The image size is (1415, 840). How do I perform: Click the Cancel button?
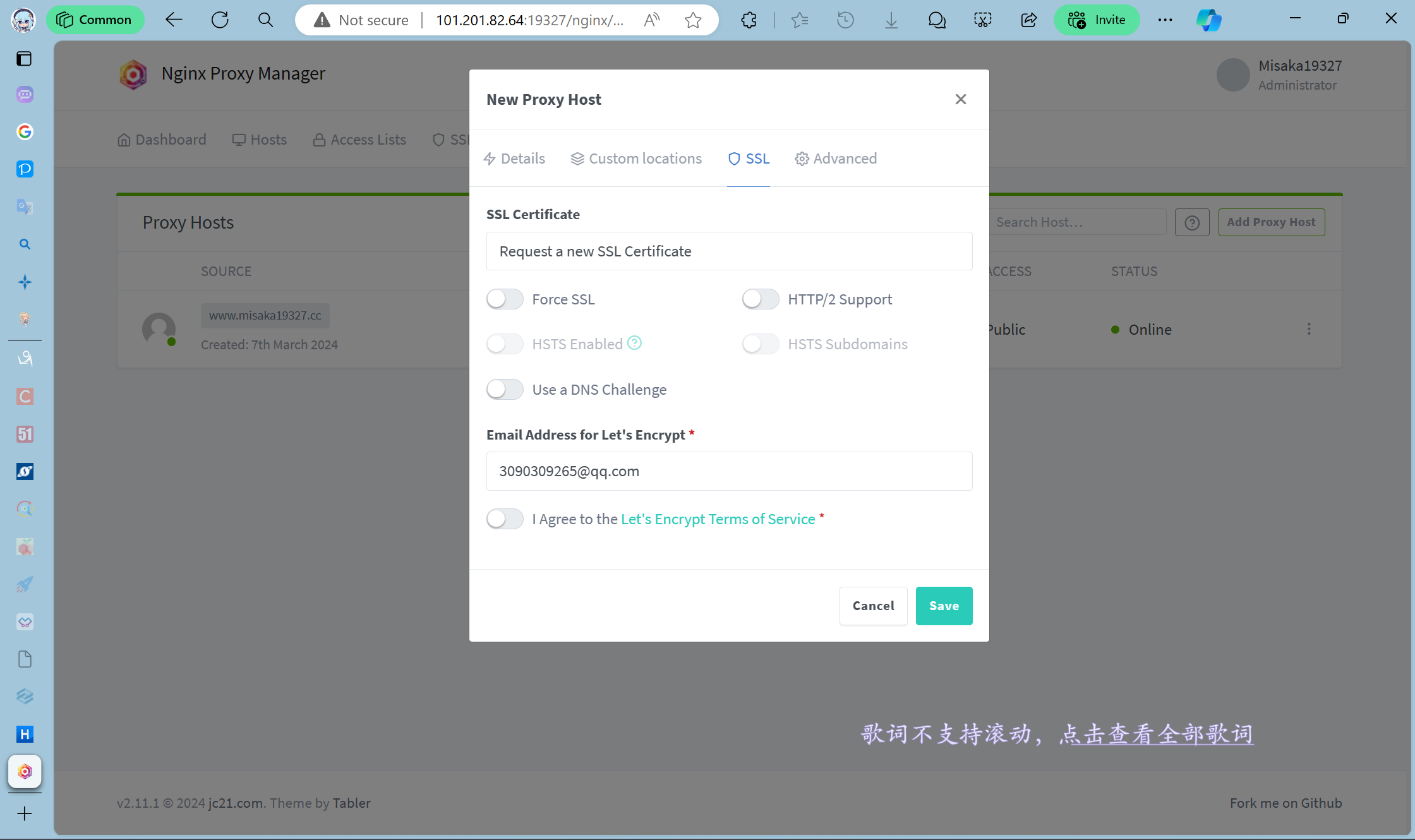tap(873, 606)
